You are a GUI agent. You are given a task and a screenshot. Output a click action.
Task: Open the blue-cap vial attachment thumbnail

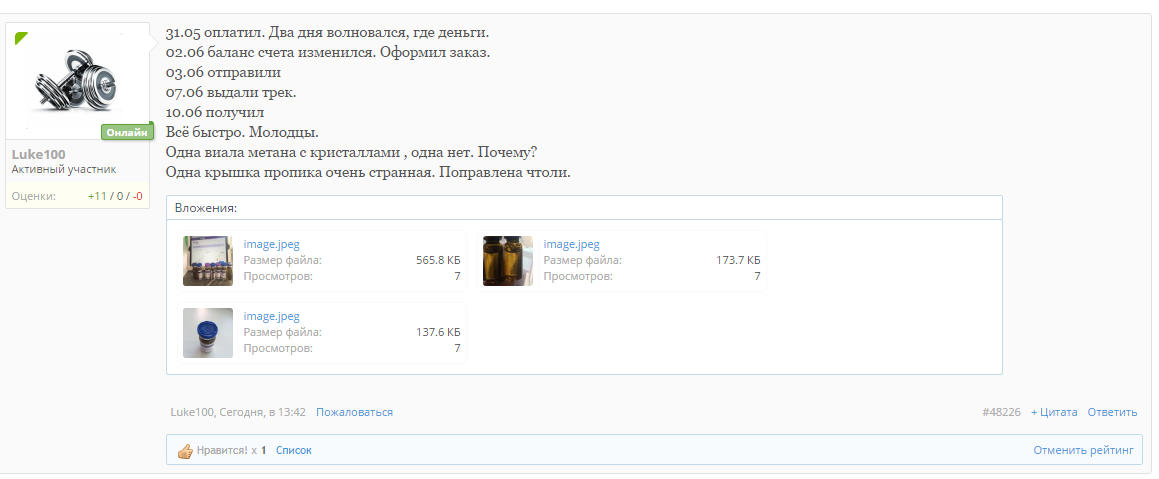(207, 333)
